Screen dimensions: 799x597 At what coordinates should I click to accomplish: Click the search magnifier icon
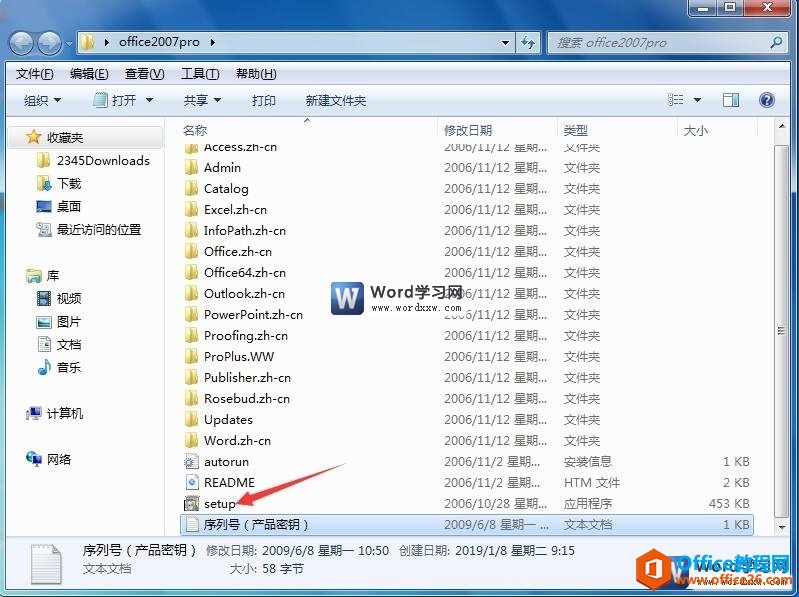coord(776,42)
